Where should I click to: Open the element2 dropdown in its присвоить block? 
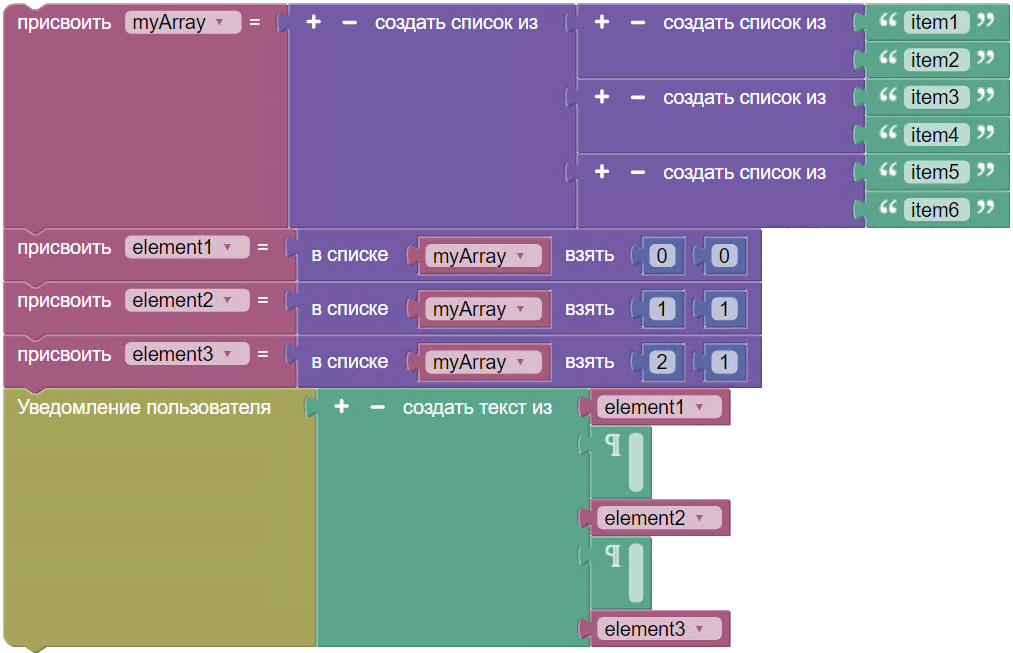point(187,300)
